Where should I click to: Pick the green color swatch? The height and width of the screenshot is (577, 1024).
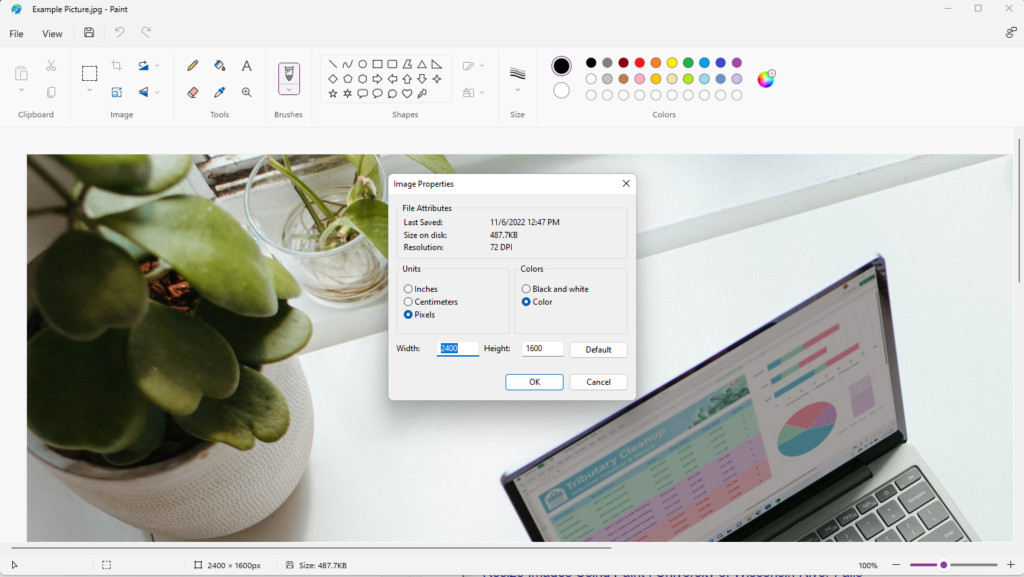click(688, 63)
